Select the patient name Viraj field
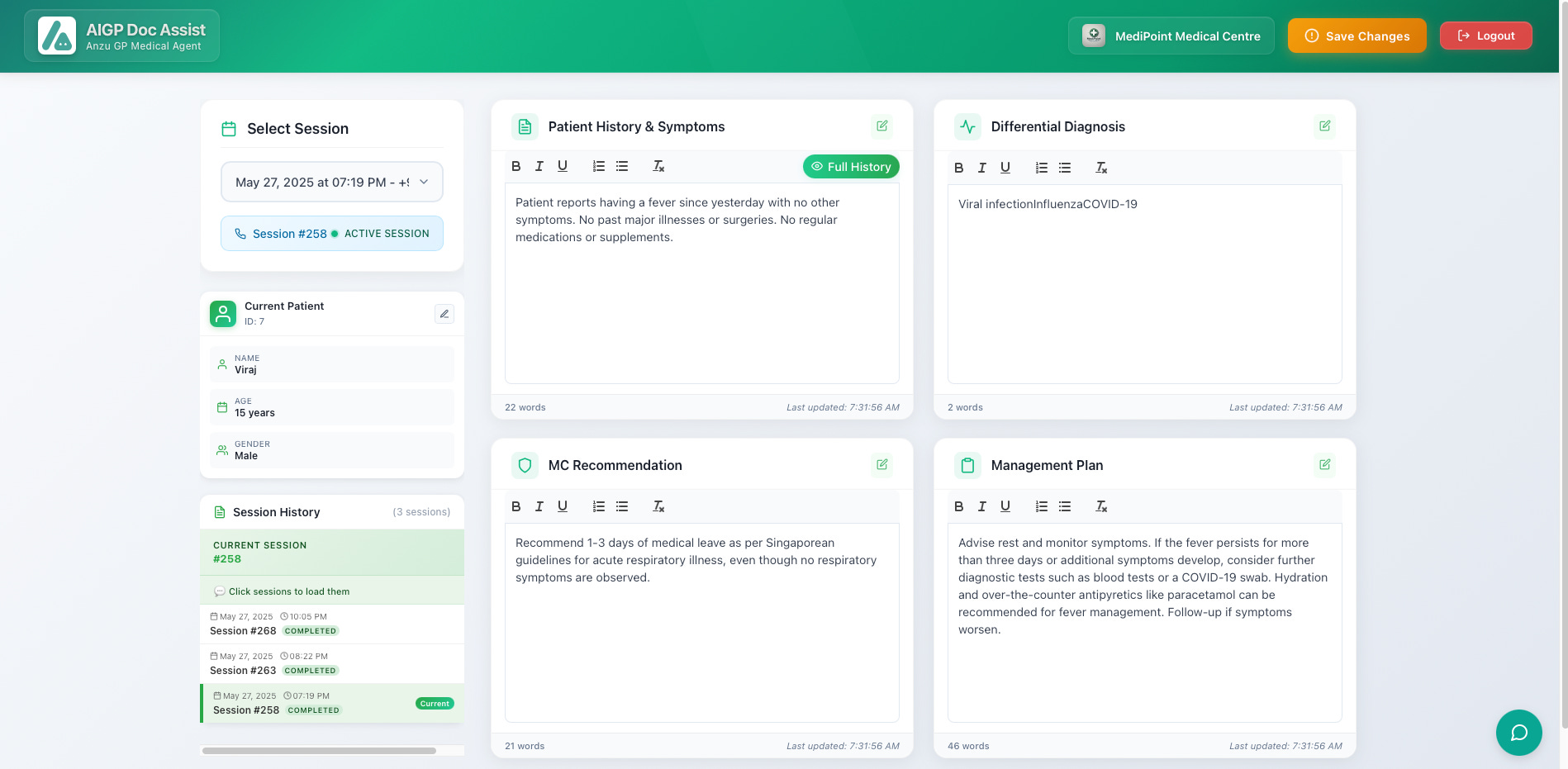Image resolution: width=1568 pixels, height=769 pixels. pos(332,364)
